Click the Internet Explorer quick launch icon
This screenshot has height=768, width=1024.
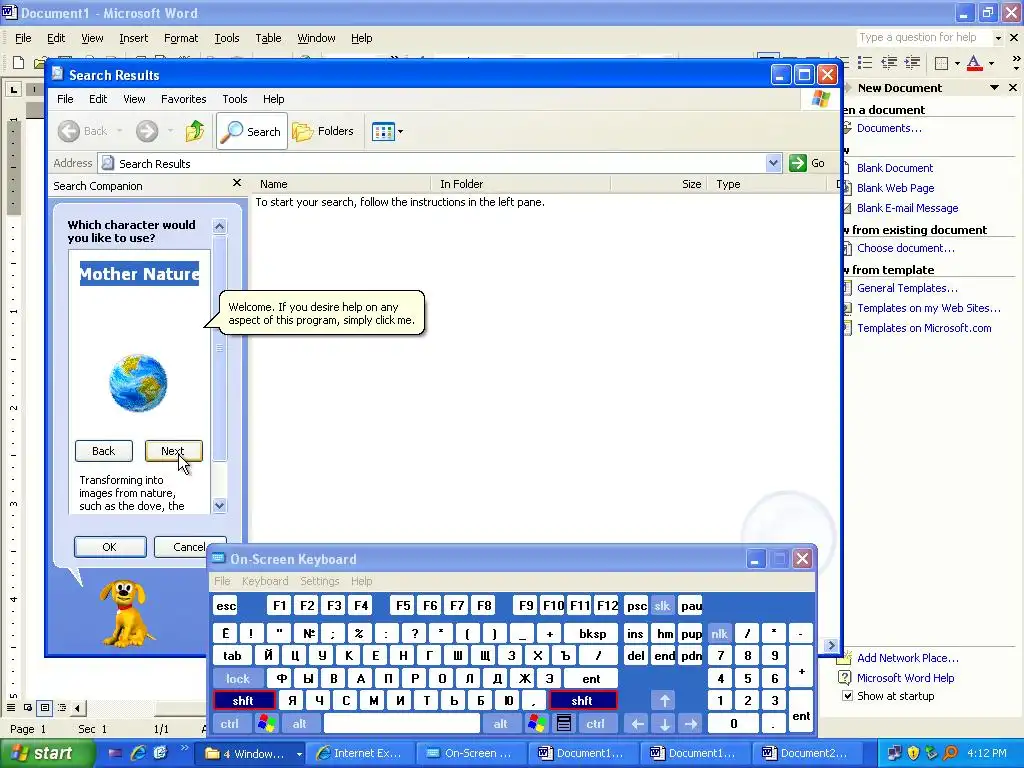[x=138, y=753]
